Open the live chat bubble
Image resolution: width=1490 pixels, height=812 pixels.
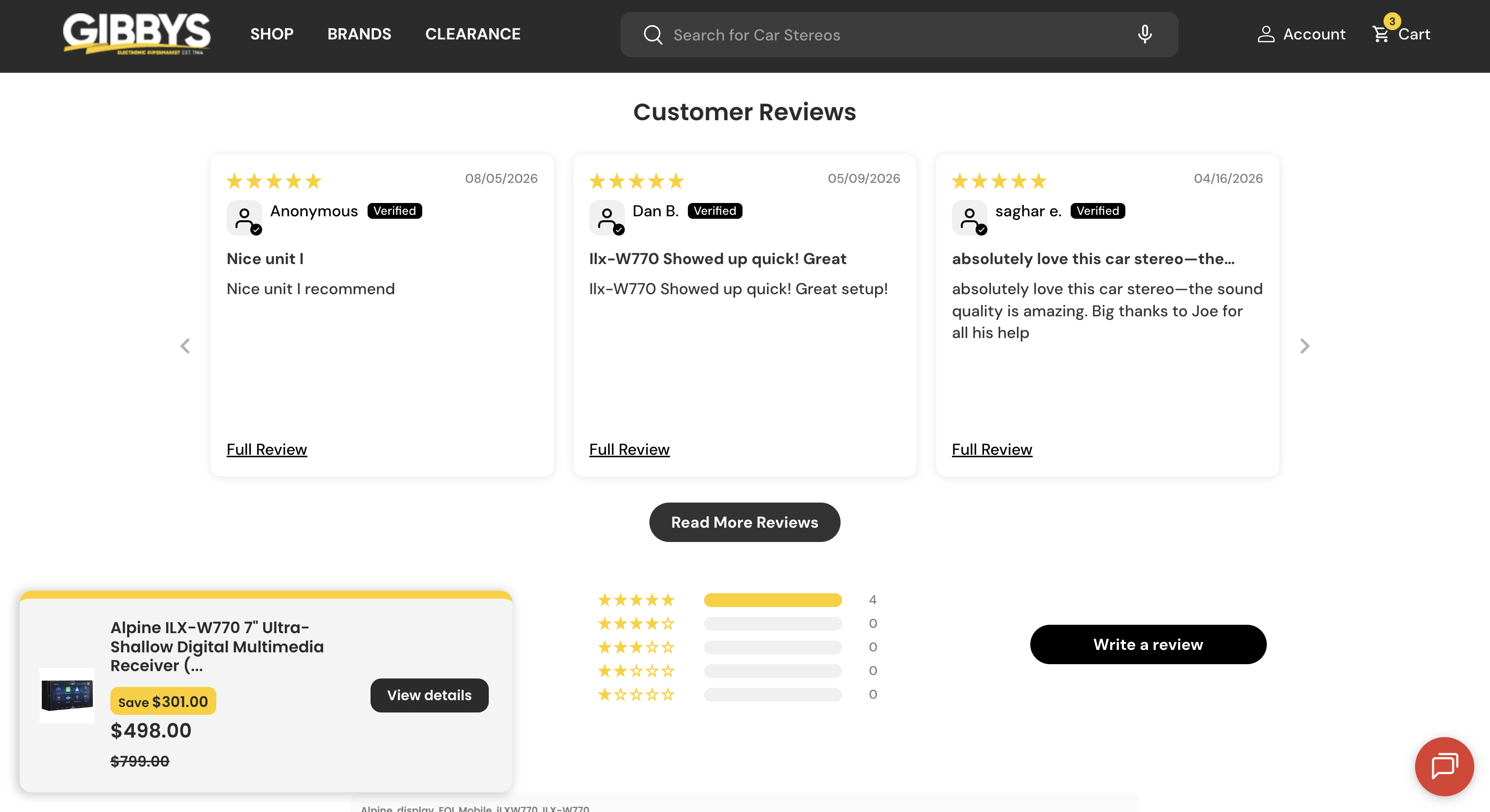1444,766
